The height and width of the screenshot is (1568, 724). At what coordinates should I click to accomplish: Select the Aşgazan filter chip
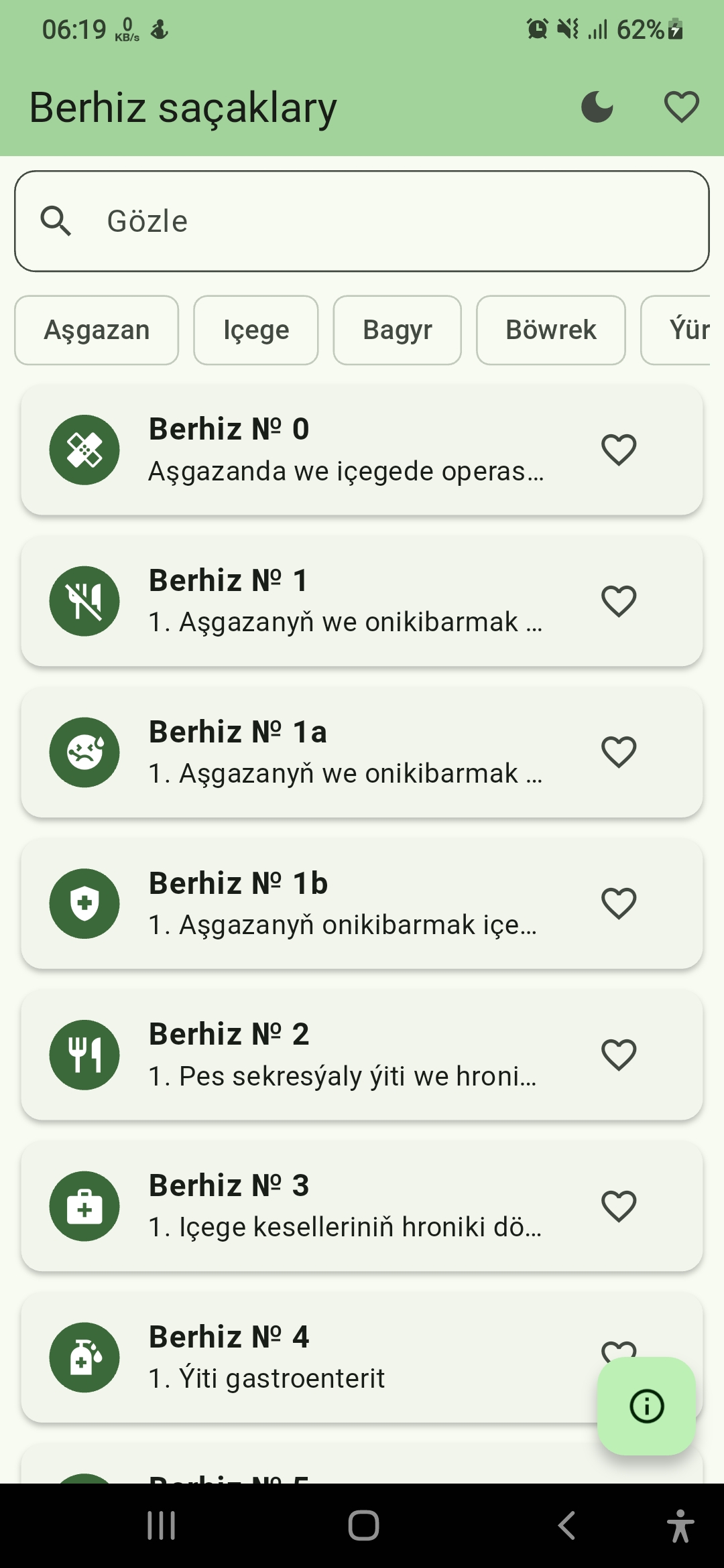coord(97,330)
